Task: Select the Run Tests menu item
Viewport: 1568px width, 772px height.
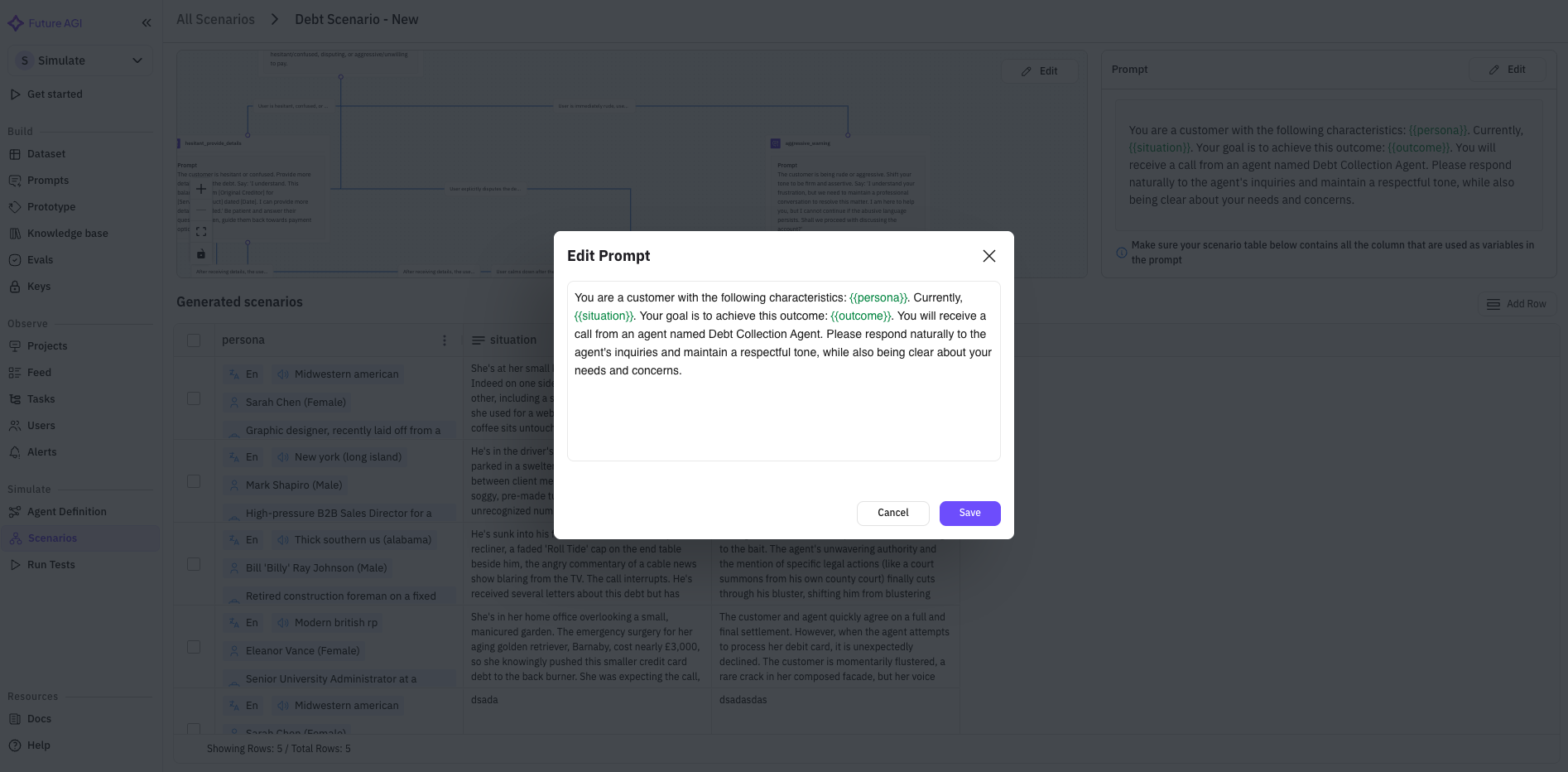Action: tap(51, 565)
